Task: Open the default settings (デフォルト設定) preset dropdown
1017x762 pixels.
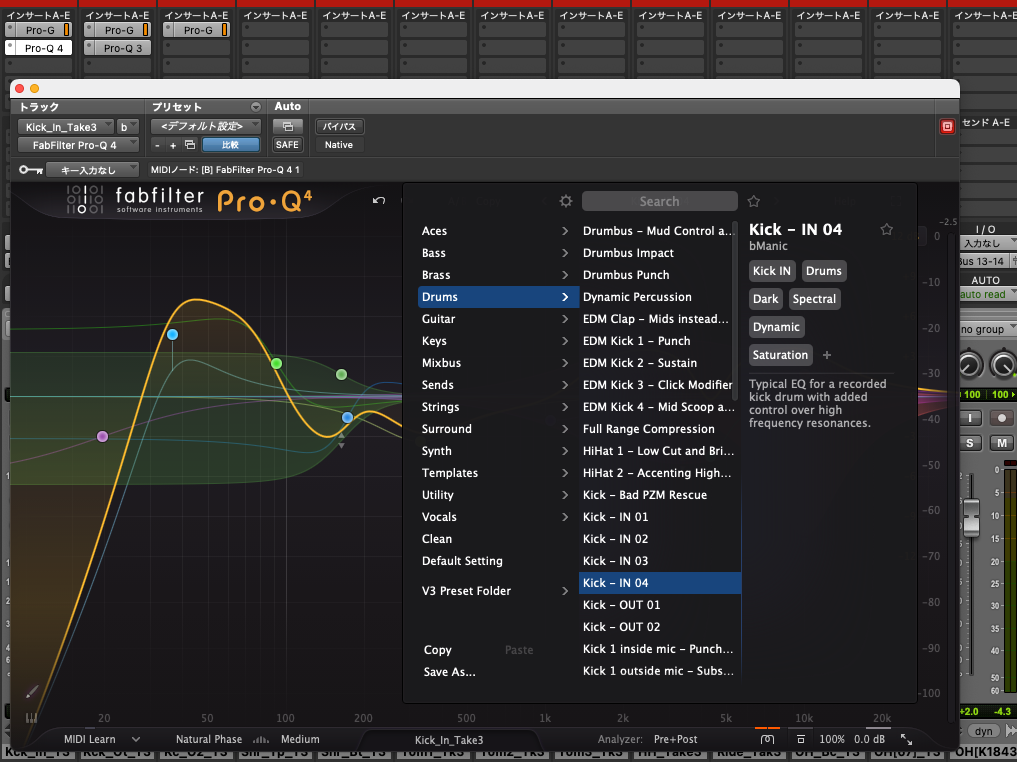Action: (x=206, y=126)
